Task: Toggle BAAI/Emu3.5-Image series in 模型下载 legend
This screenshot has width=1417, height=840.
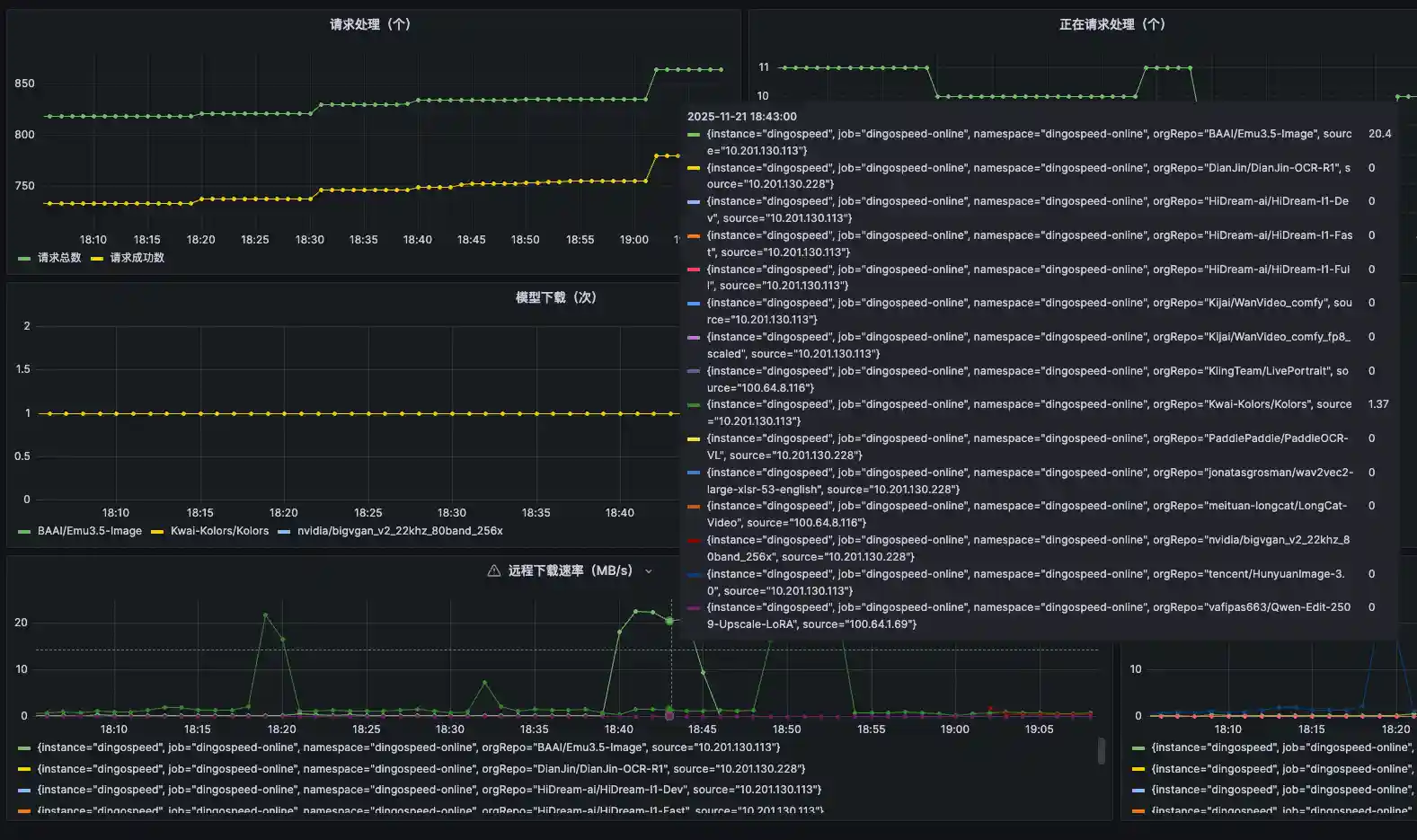Action: pyautogui.click(x=89, y=531)
